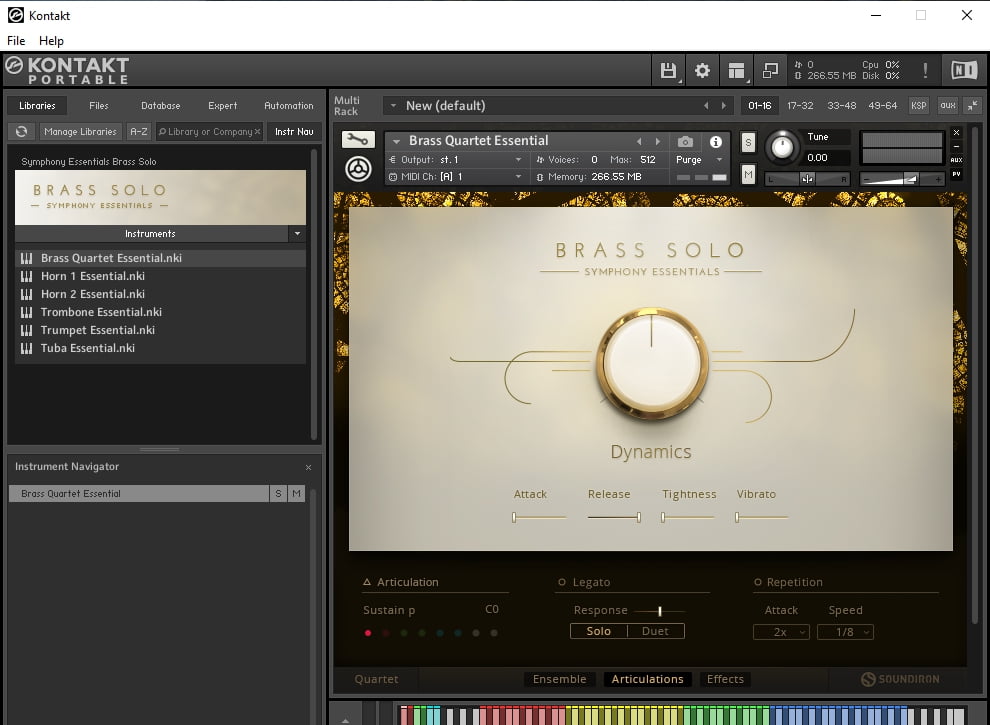
Task: Expand the Instruments dropdown arrow
Action: tap(297, 234)
